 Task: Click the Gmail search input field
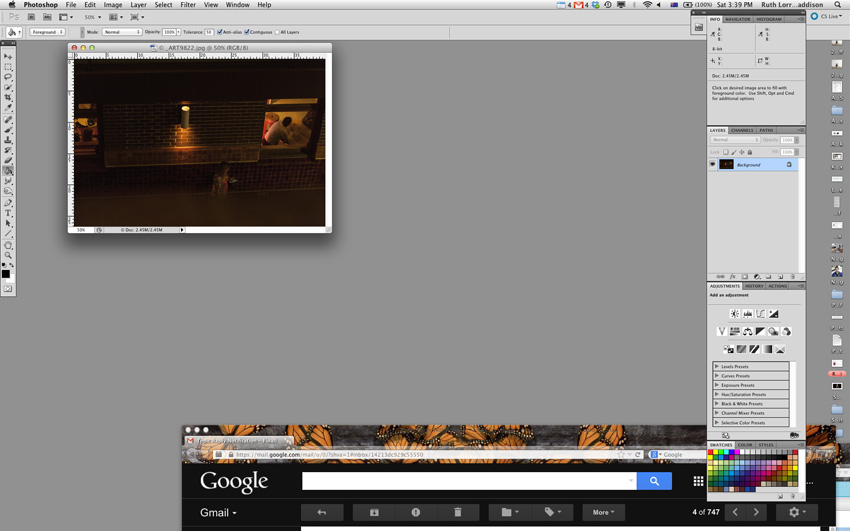(465, 481)
